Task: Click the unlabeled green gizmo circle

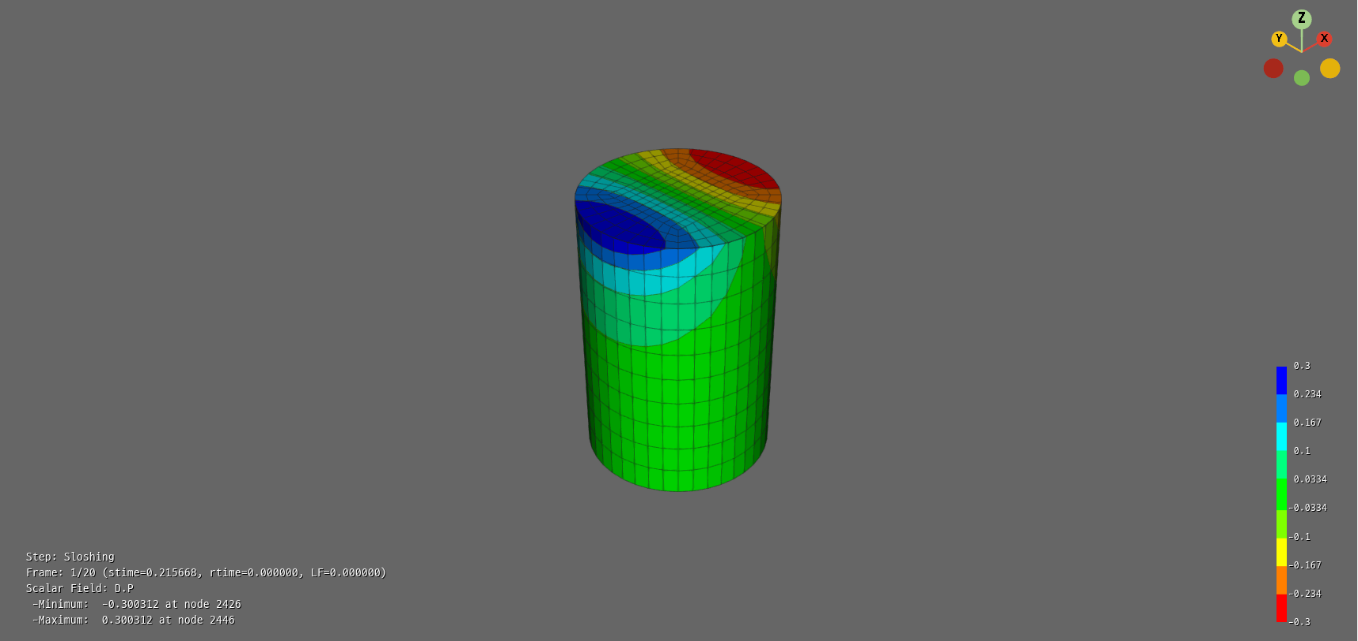Action: pyautogui.click(x=1301, y=78)
